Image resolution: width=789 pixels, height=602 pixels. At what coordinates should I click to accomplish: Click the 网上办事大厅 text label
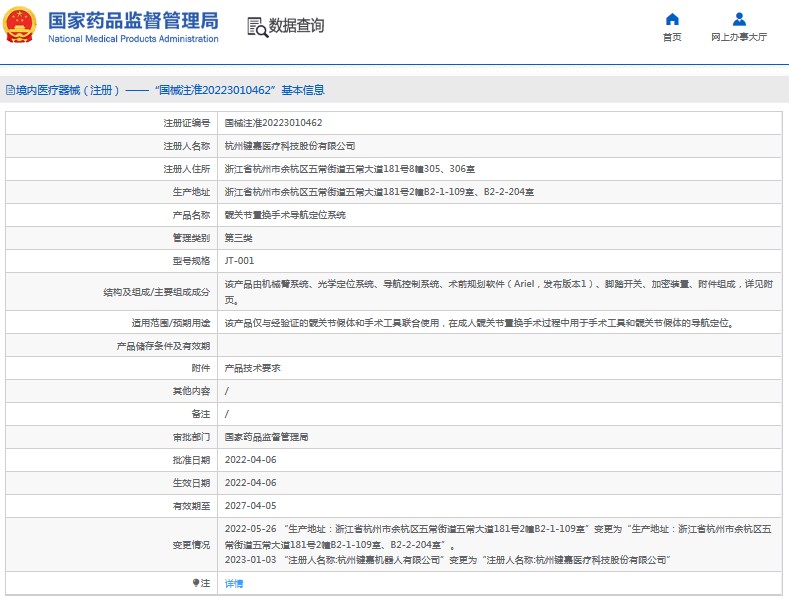(739, 37)
